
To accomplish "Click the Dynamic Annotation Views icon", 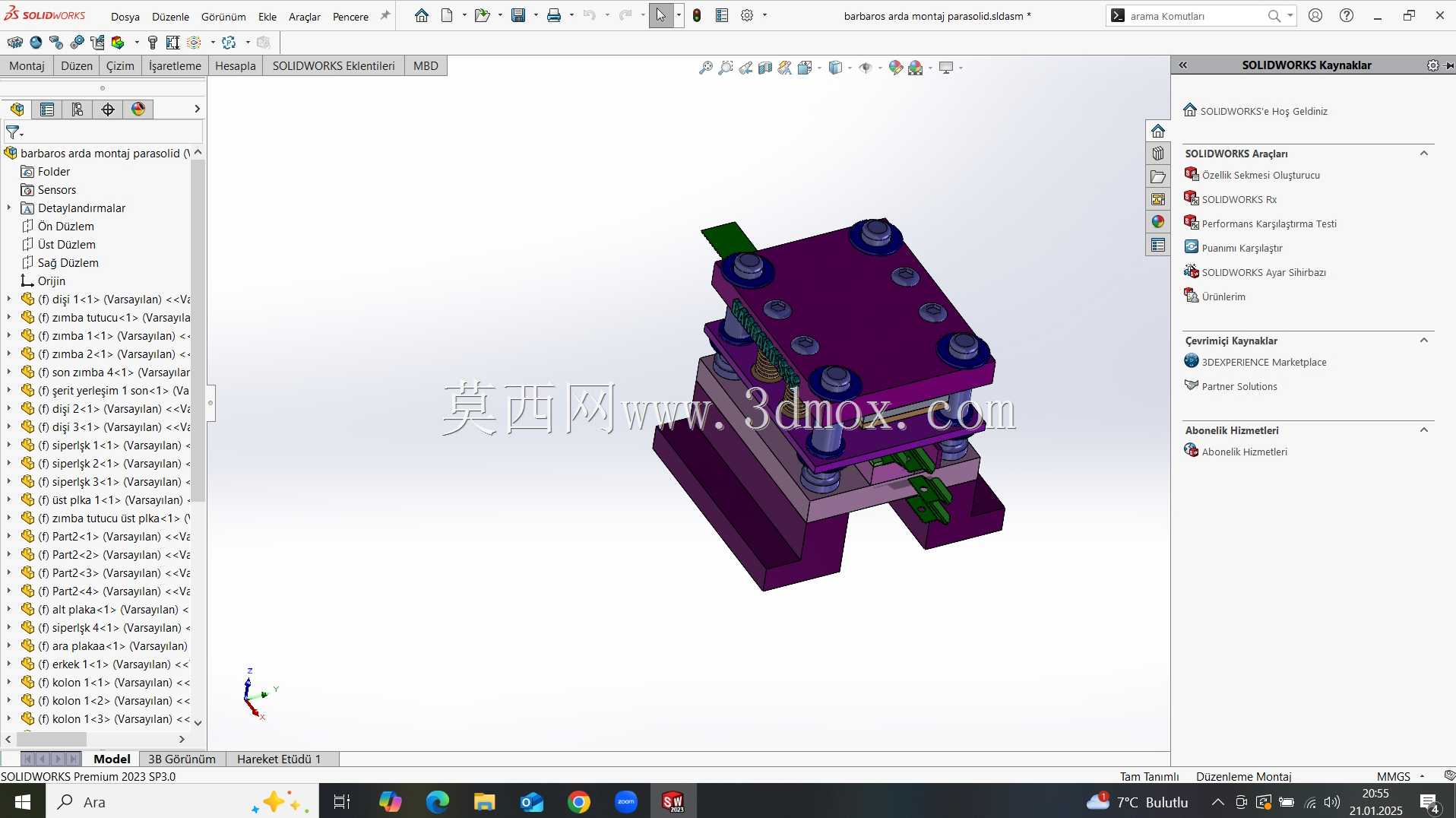I will tap(785, 68).
